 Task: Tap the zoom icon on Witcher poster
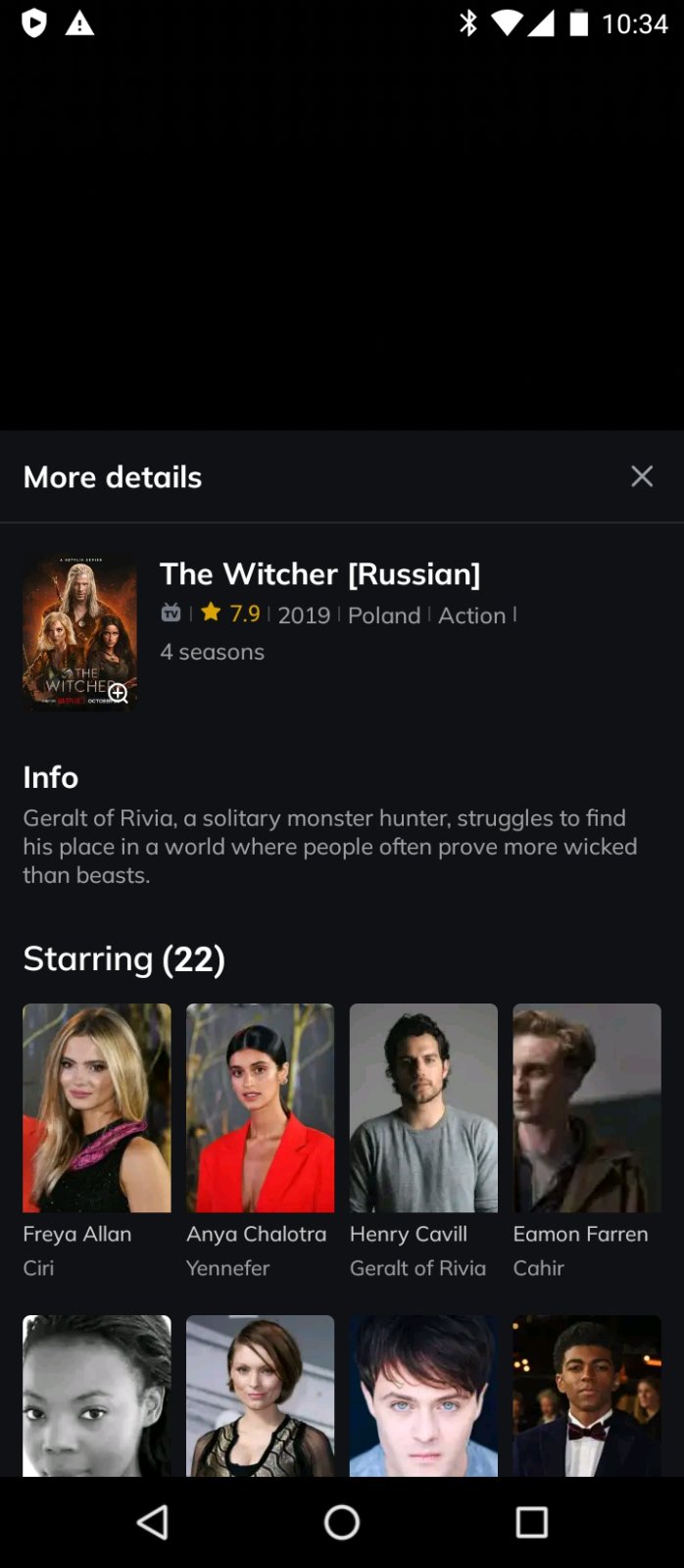tap(119, 693)
